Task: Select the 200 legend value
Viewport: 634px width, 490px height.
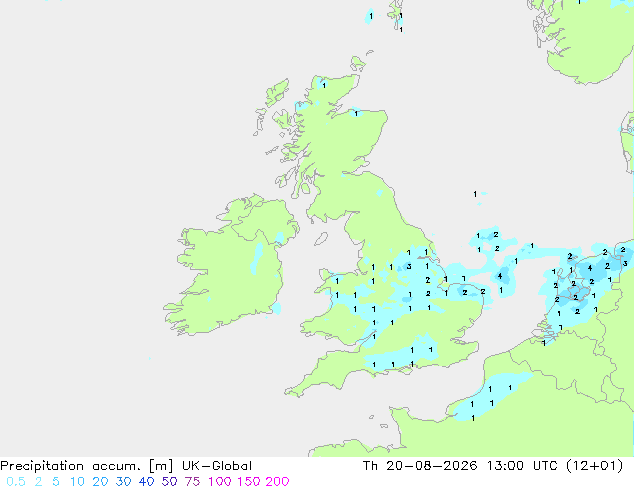Action: 277,482
